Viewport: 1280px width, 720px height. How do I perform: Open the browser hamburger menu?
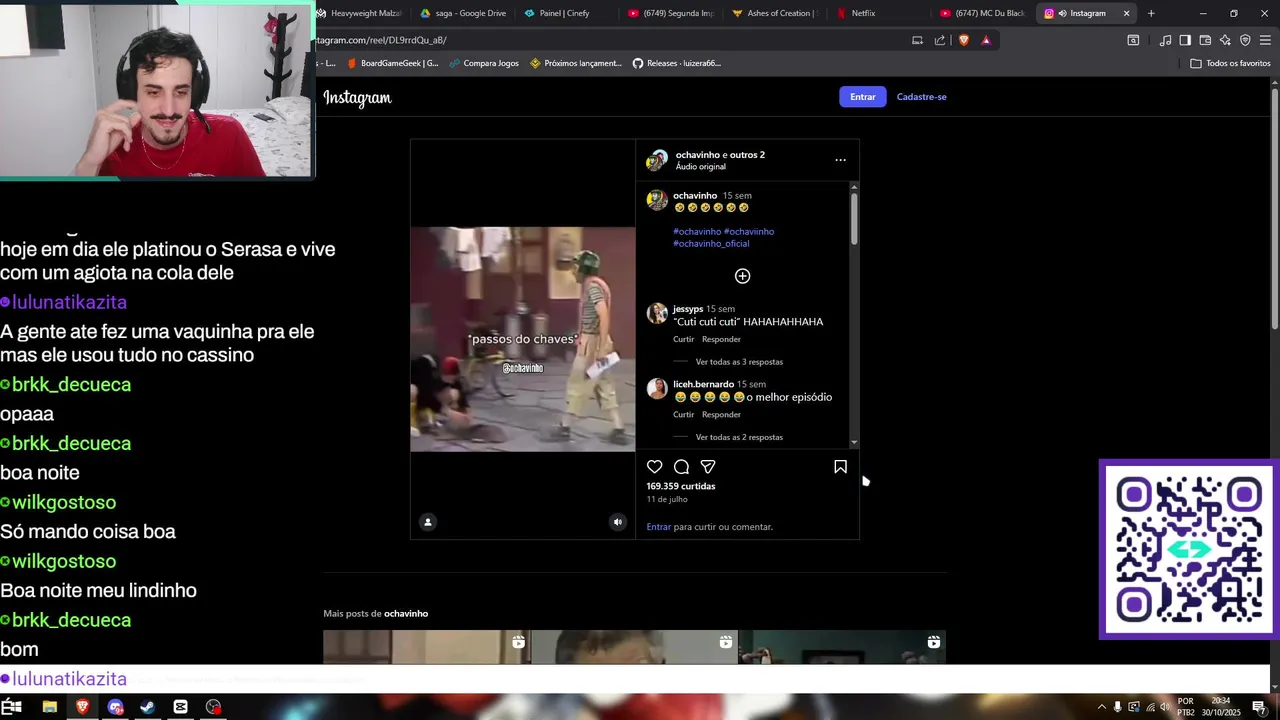(x=1265, y=40)
